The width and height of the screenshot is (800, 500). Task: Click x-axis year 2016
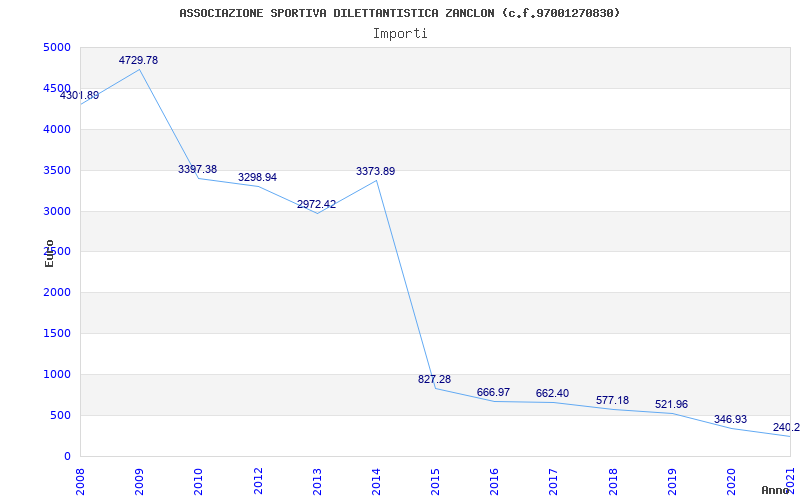(x=494, y=483)
